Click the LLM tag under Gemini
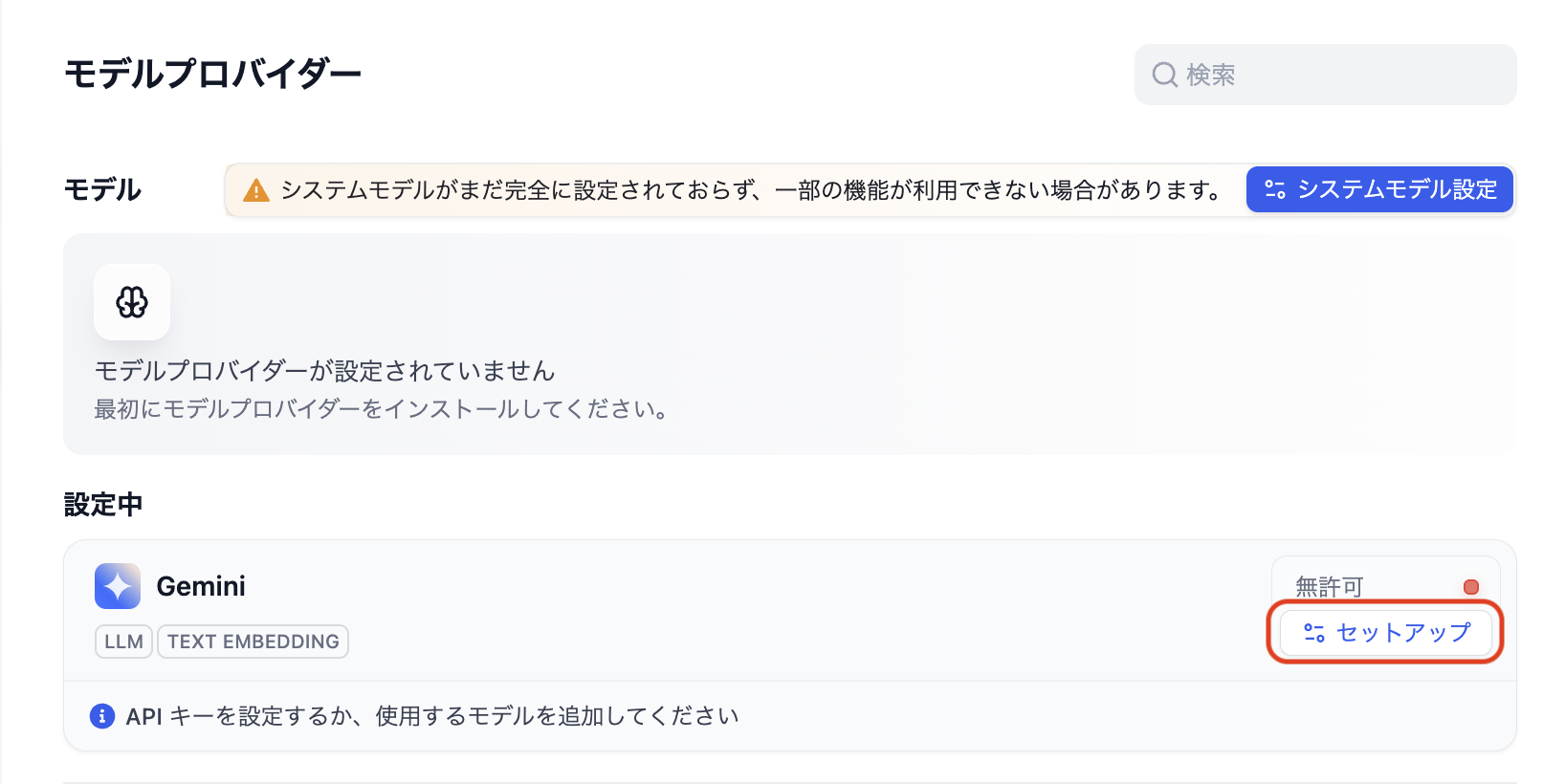This screenshot has width=1565, height=784. pyautogui.click(x=123, y=642)
